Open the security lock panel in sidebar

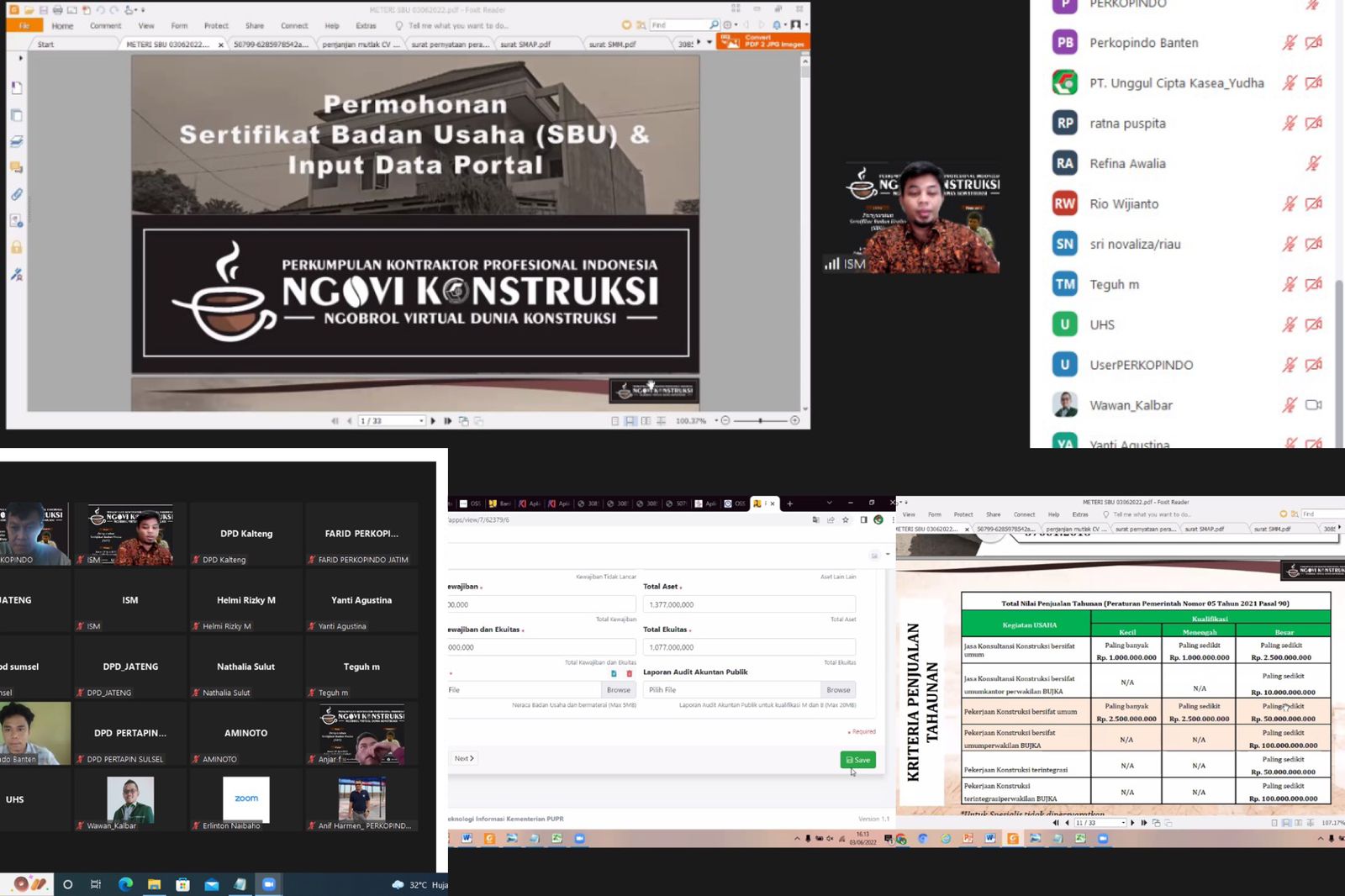click(16, 248)
